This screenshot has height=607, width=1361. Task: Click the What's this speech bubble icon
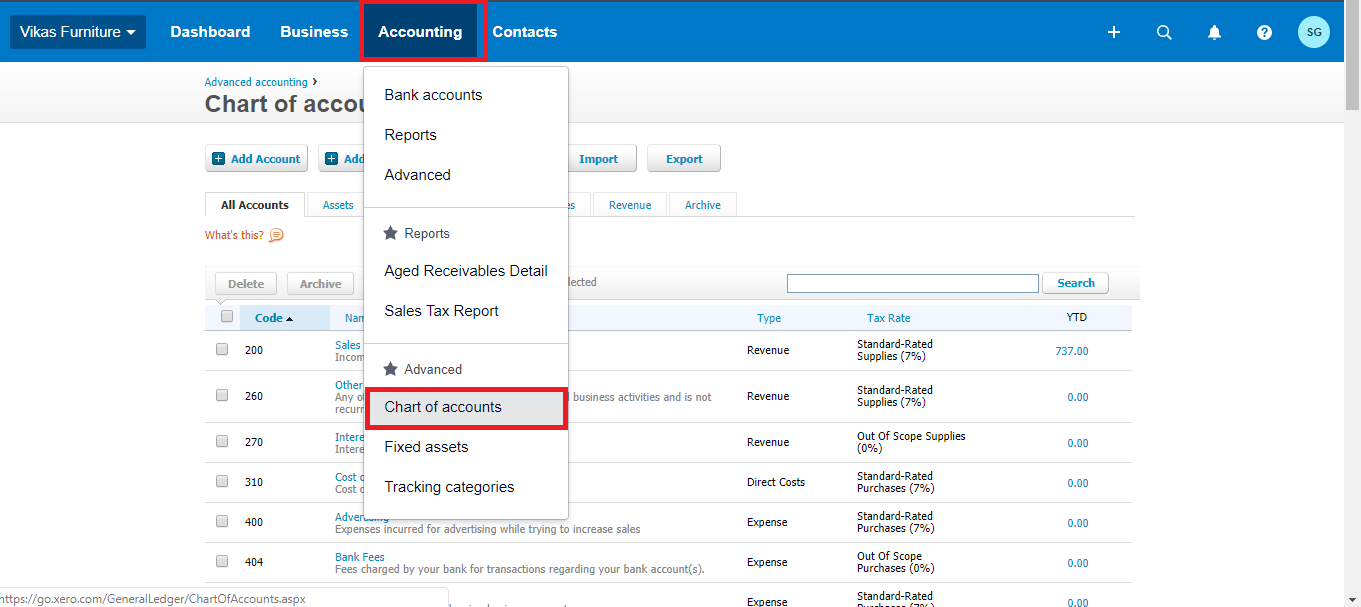[277, 235]
